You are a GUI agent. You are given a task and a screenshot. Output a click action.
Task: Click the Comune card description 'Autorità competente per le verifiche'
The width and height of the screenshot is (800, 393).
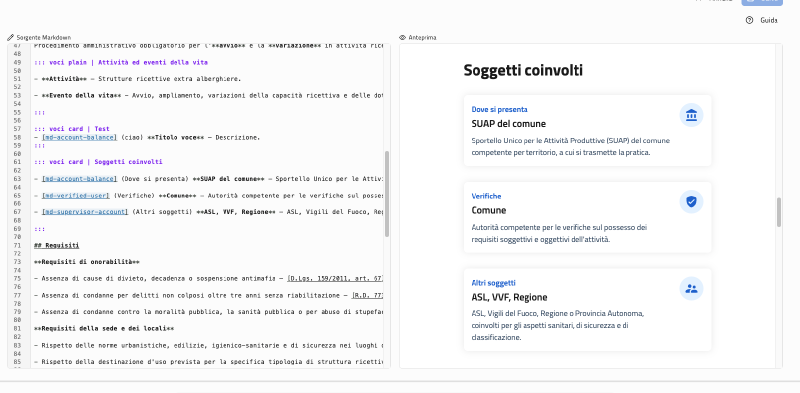click(x=559, y=233)
